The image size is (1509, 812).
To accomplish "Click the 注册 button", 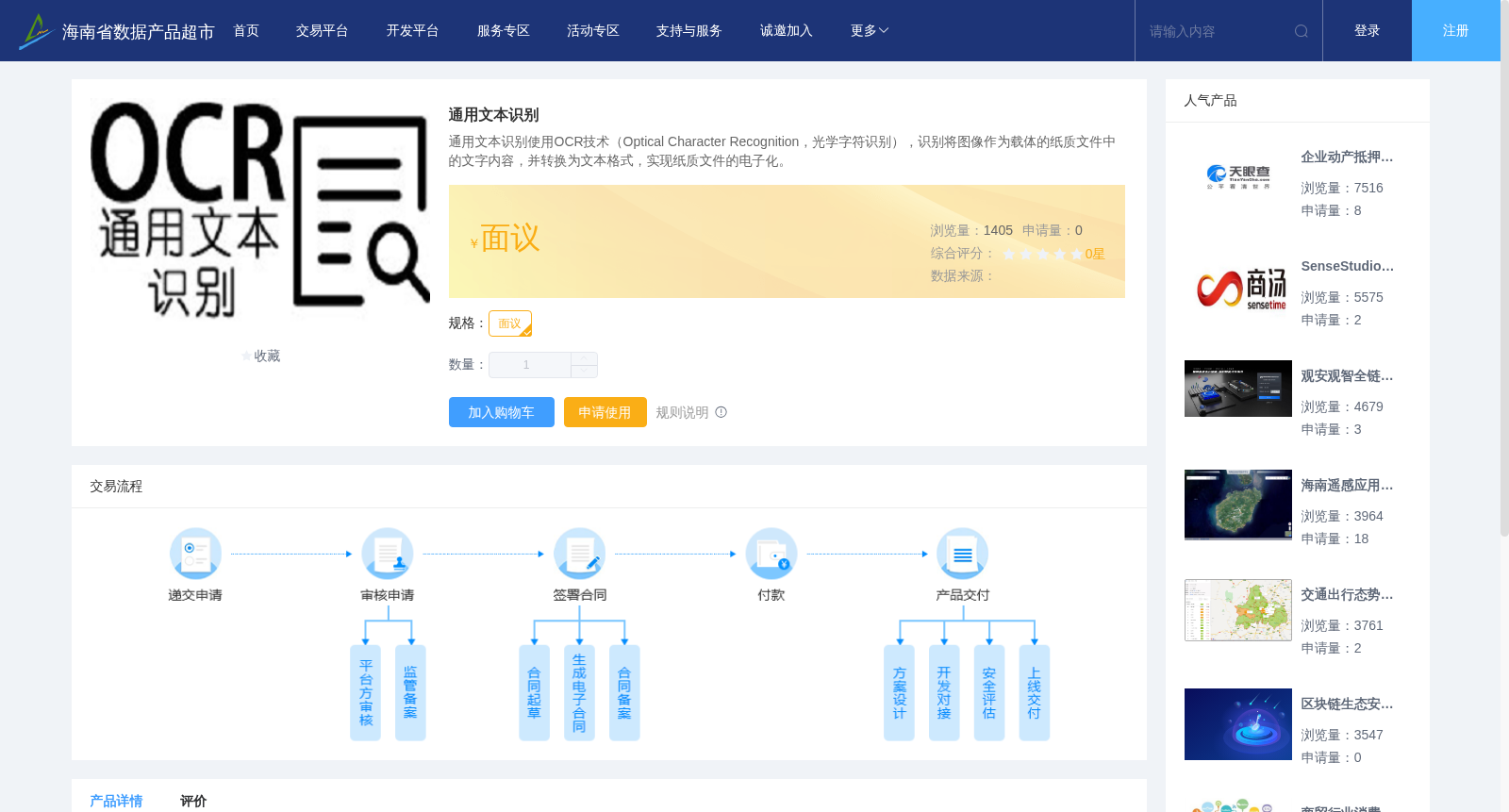I will (1456, 31).
